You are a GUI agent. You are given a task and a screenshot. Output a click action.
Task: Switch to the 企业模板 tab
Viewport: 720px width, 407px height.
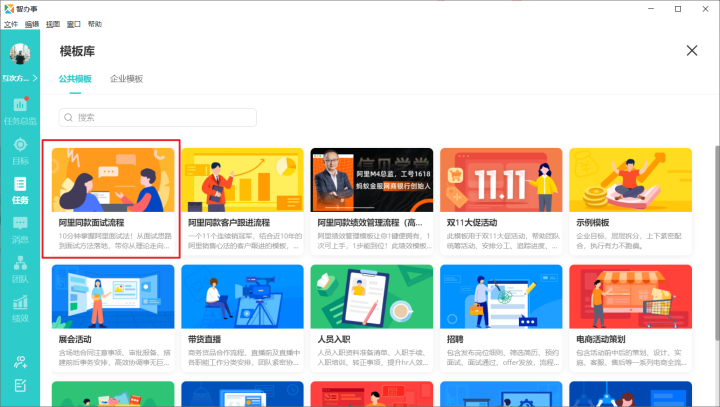[x=126, y=79]
